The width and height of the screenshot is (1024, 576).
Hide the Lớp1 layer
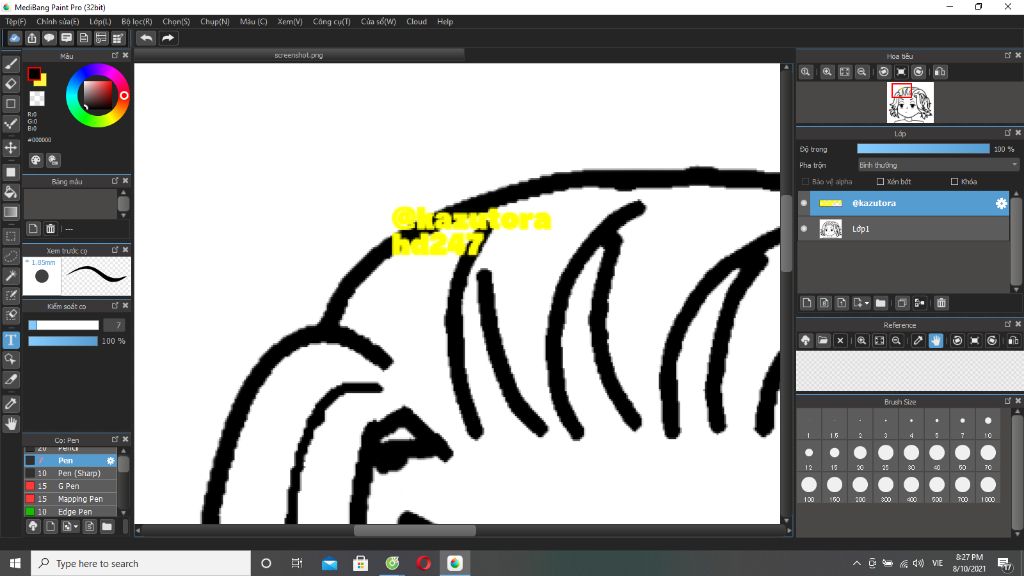coord(804,229)
